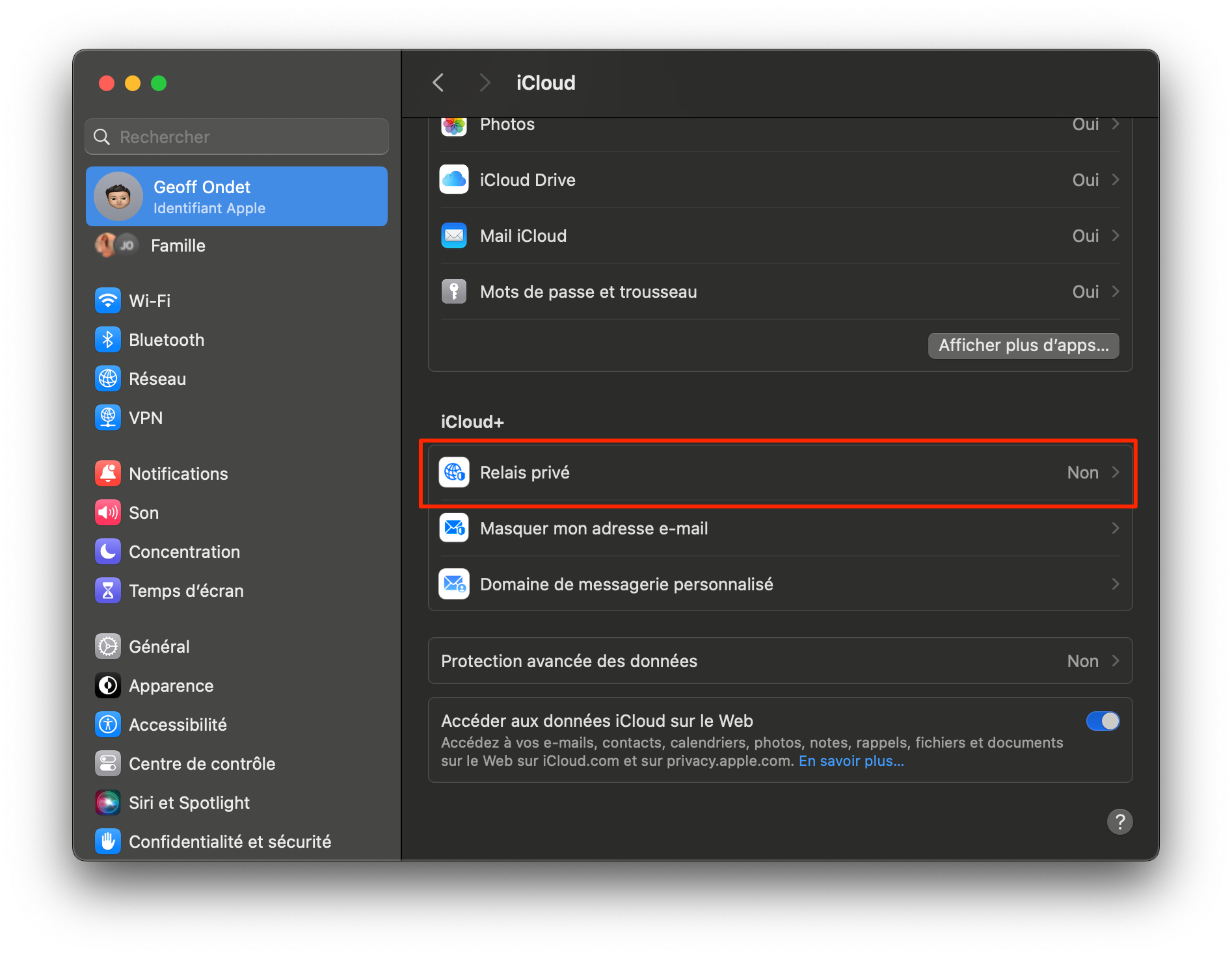The image size is (1232, 957).
Task: Click the iCloud Drive cloud icon
Action: [x=454, y=179]
